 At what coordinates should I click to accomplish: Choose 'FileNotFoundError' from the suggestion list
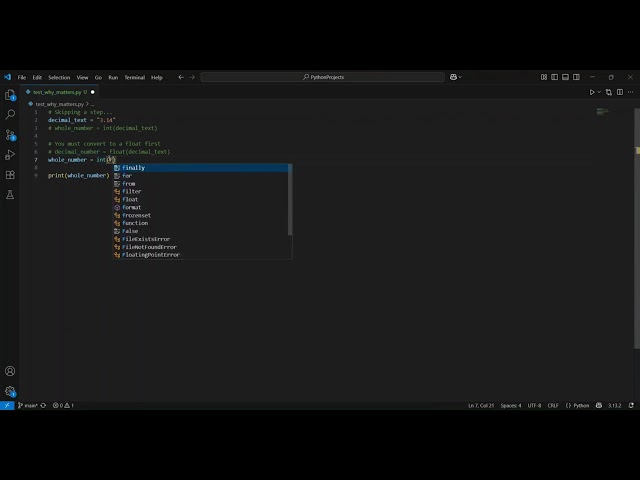coord(201,247)
